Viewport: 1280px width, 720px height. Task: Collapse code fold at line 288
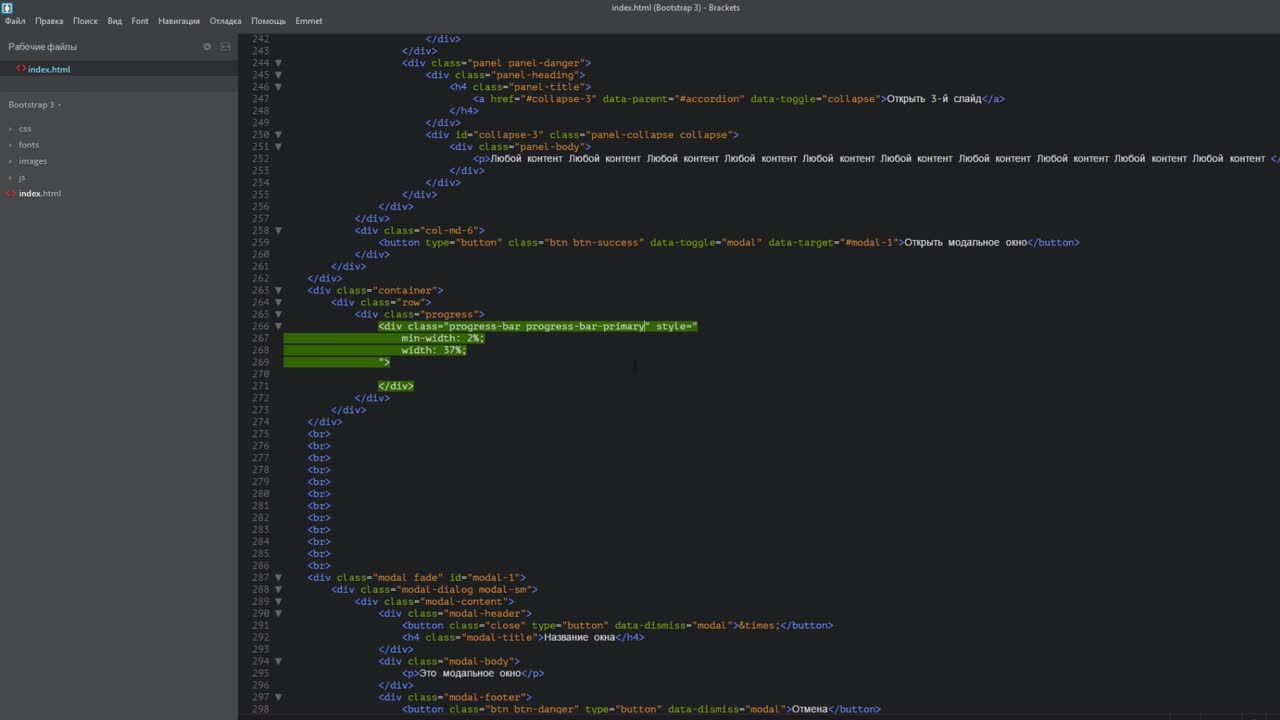278,590
